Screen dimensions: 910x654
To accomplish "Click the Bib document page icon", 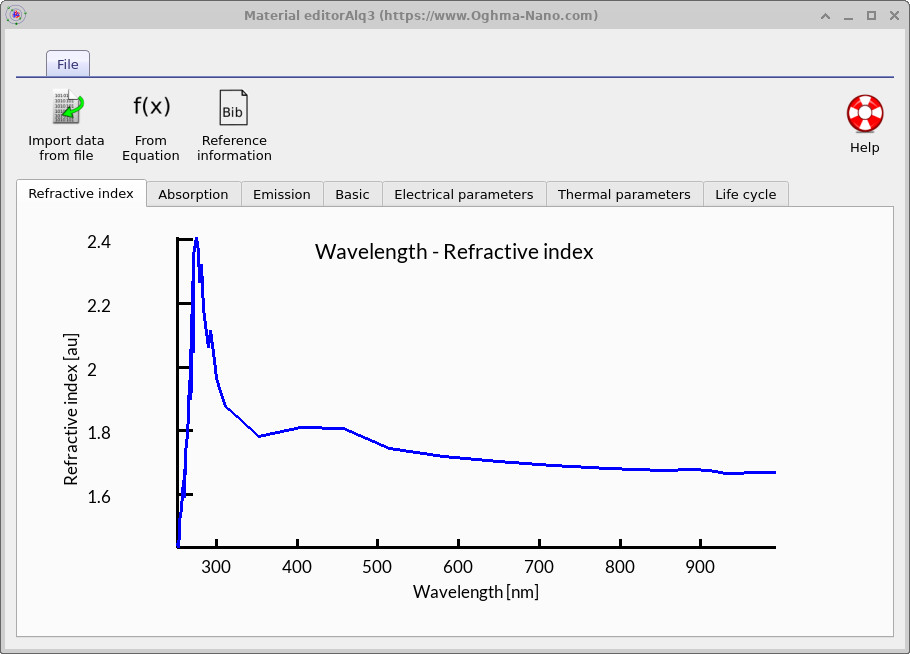I will click(x=233, y=106).
